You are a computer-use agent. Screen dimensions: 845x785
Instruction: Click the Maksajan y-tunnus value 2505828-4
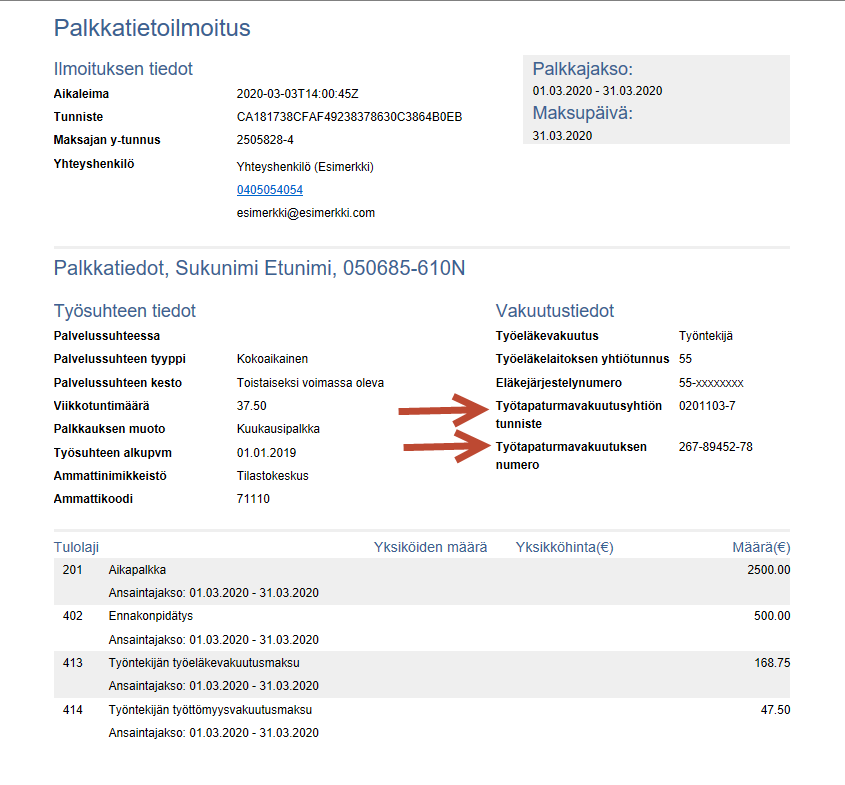265,140
